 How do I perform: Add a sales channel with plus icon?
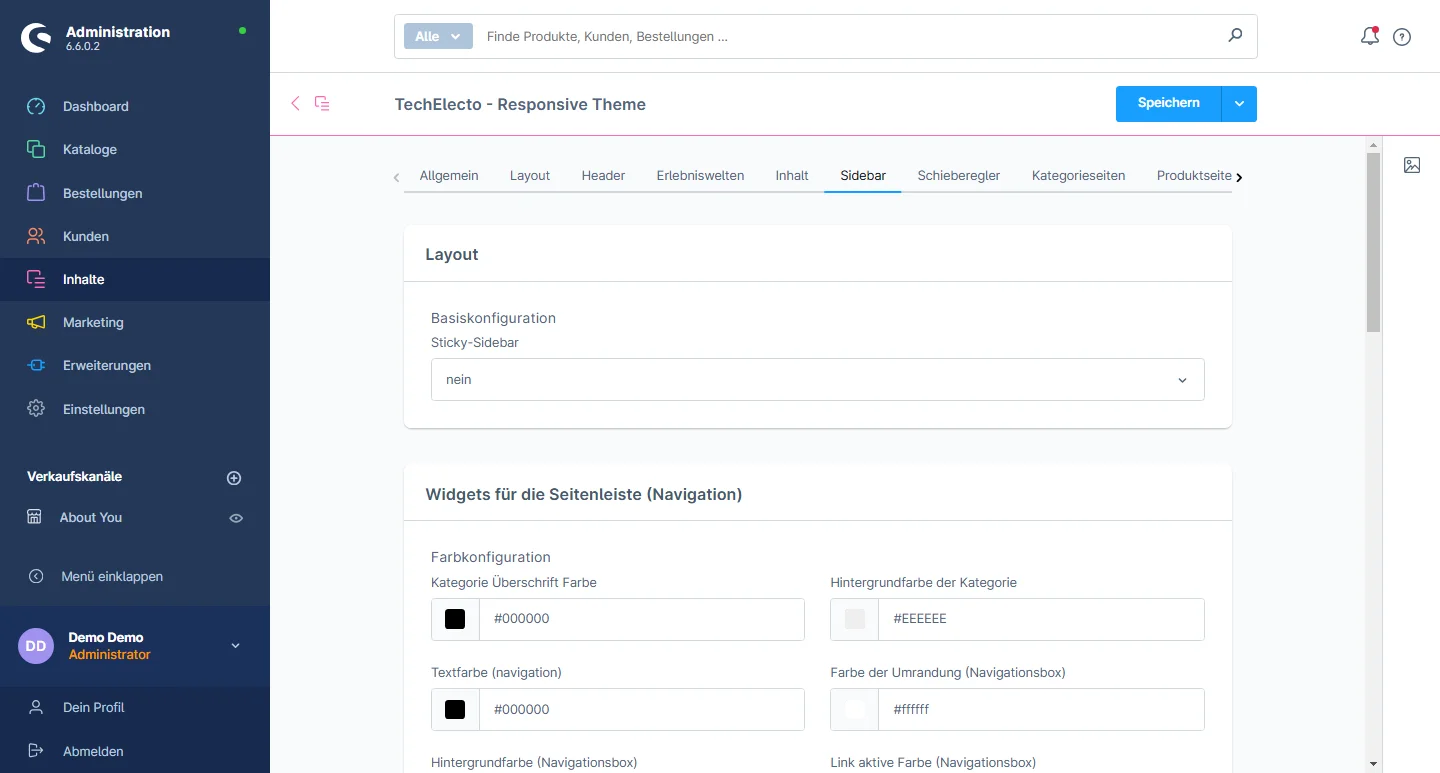(234, 478)
